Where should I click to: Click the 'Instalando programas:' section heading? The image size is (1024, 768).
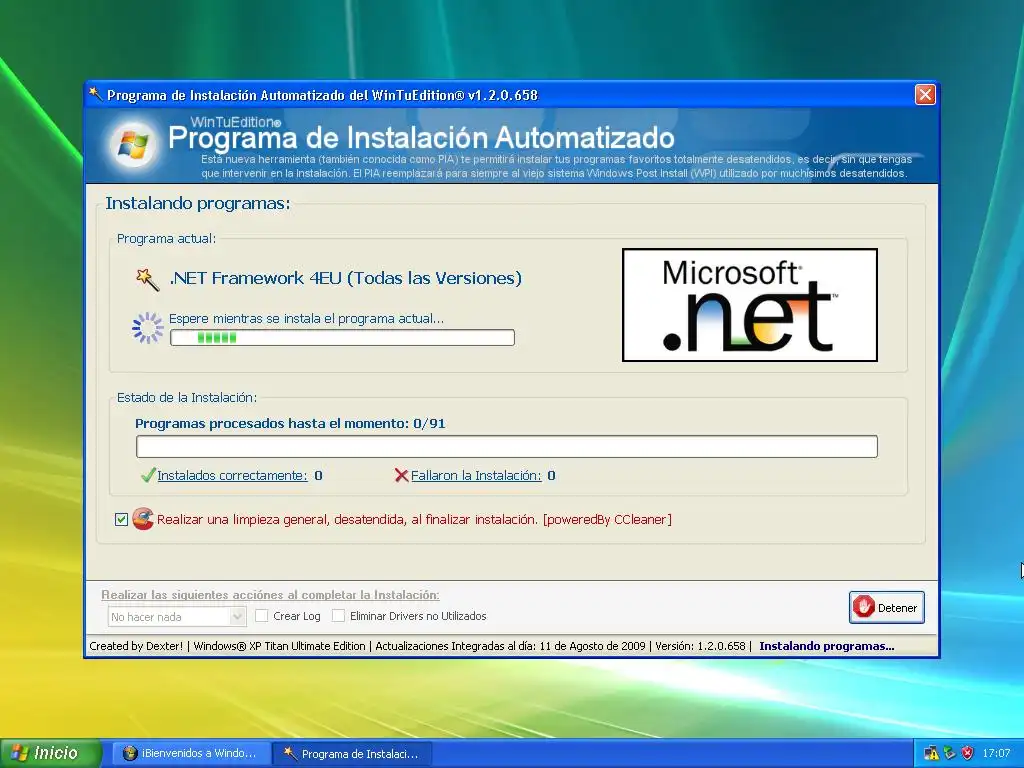coord(198,203)
